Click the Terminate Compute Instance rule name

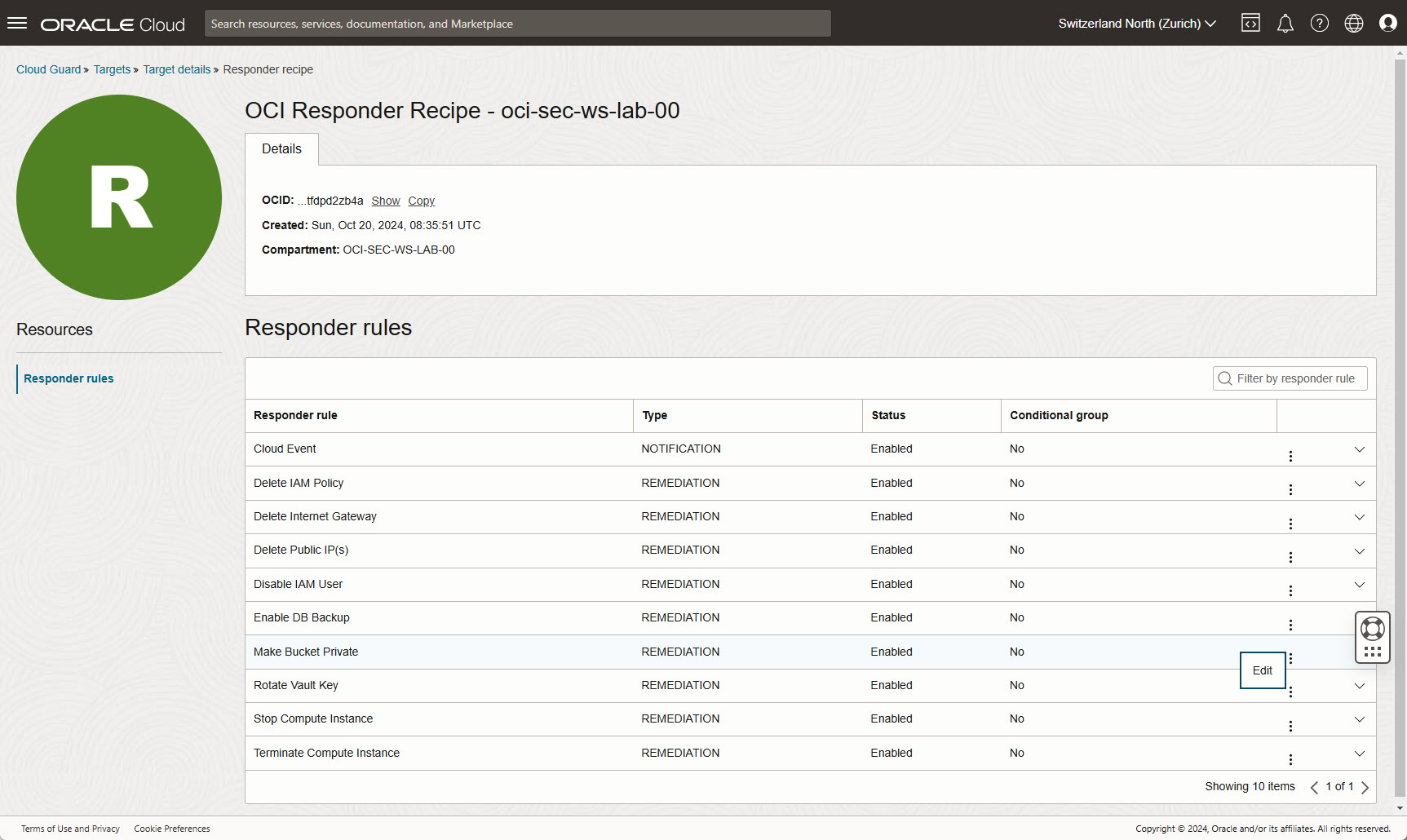(326, 753)
